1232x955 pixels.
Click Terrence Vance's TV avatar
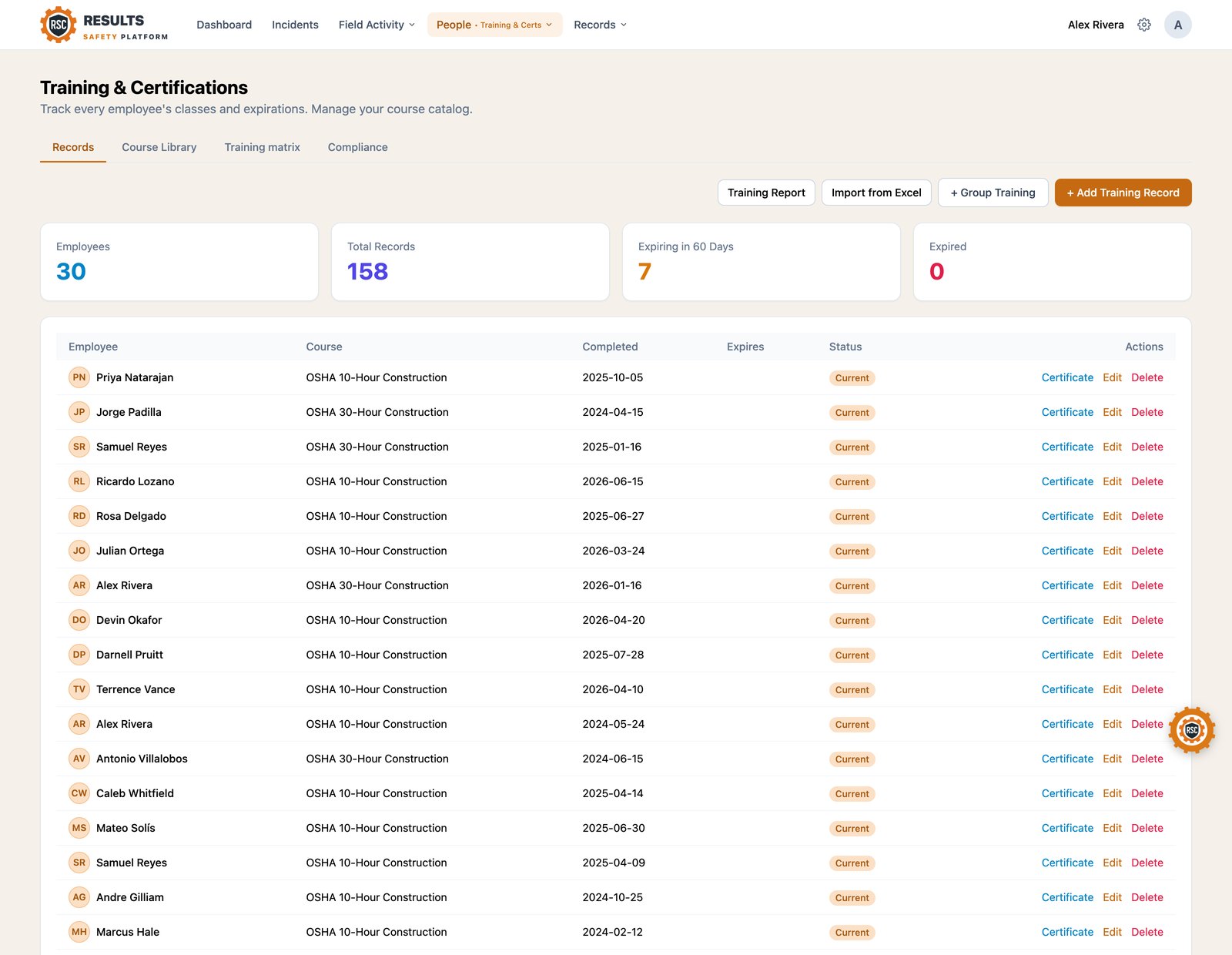tap(79, 689)
